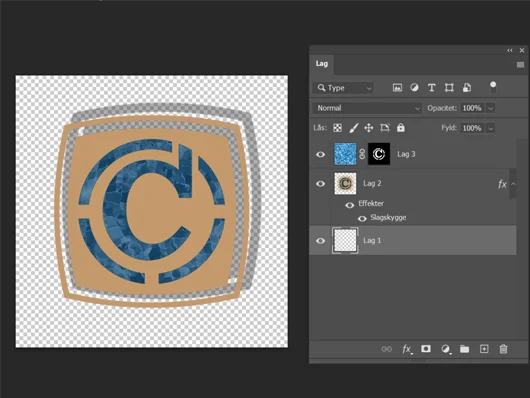The width and height of the screenshot is (530, 398).
Task: Select the Lag panel tab
Action: click(322, 64)
